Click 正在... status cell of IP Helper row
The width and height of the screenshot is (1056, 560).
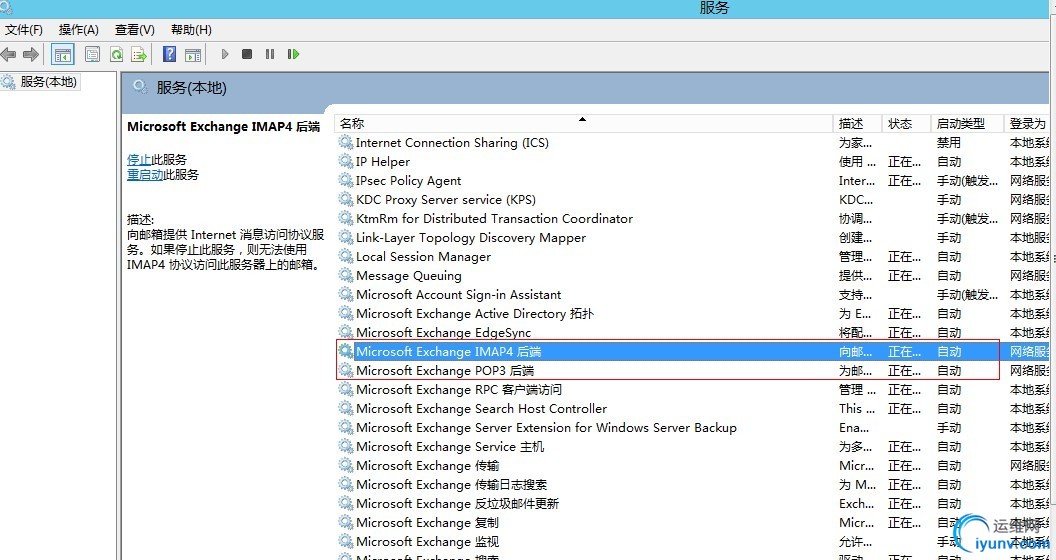(x=904, y=162)
